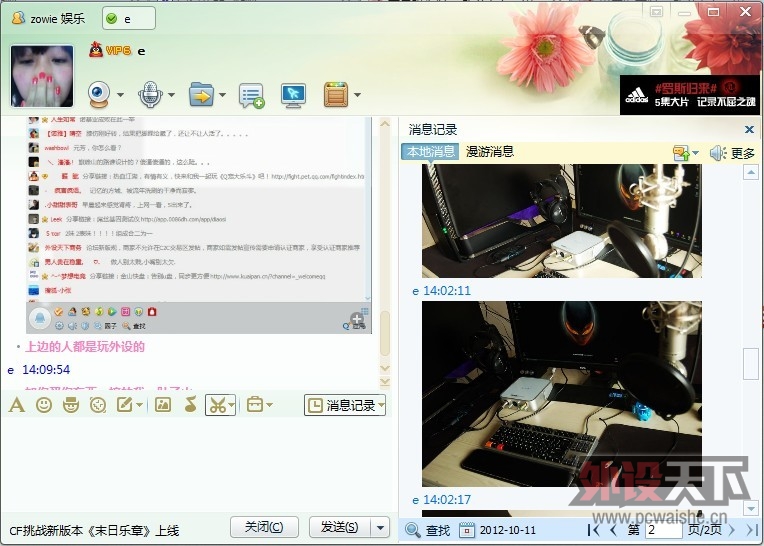Click the export message records icon
Image resolution: width=764 pixels, height=546 pixels.
[682, 153]
